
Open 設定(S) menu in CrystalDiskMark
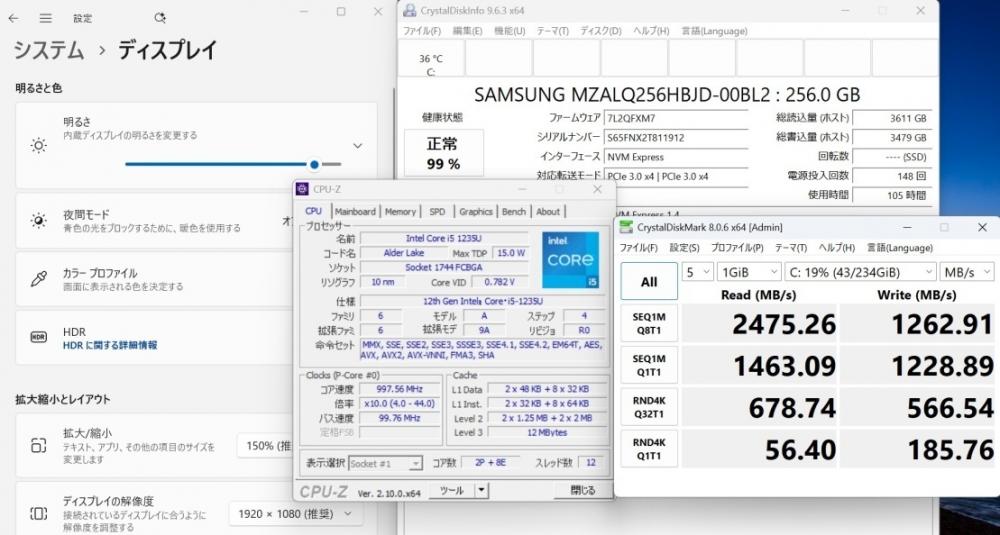point(684,247)
